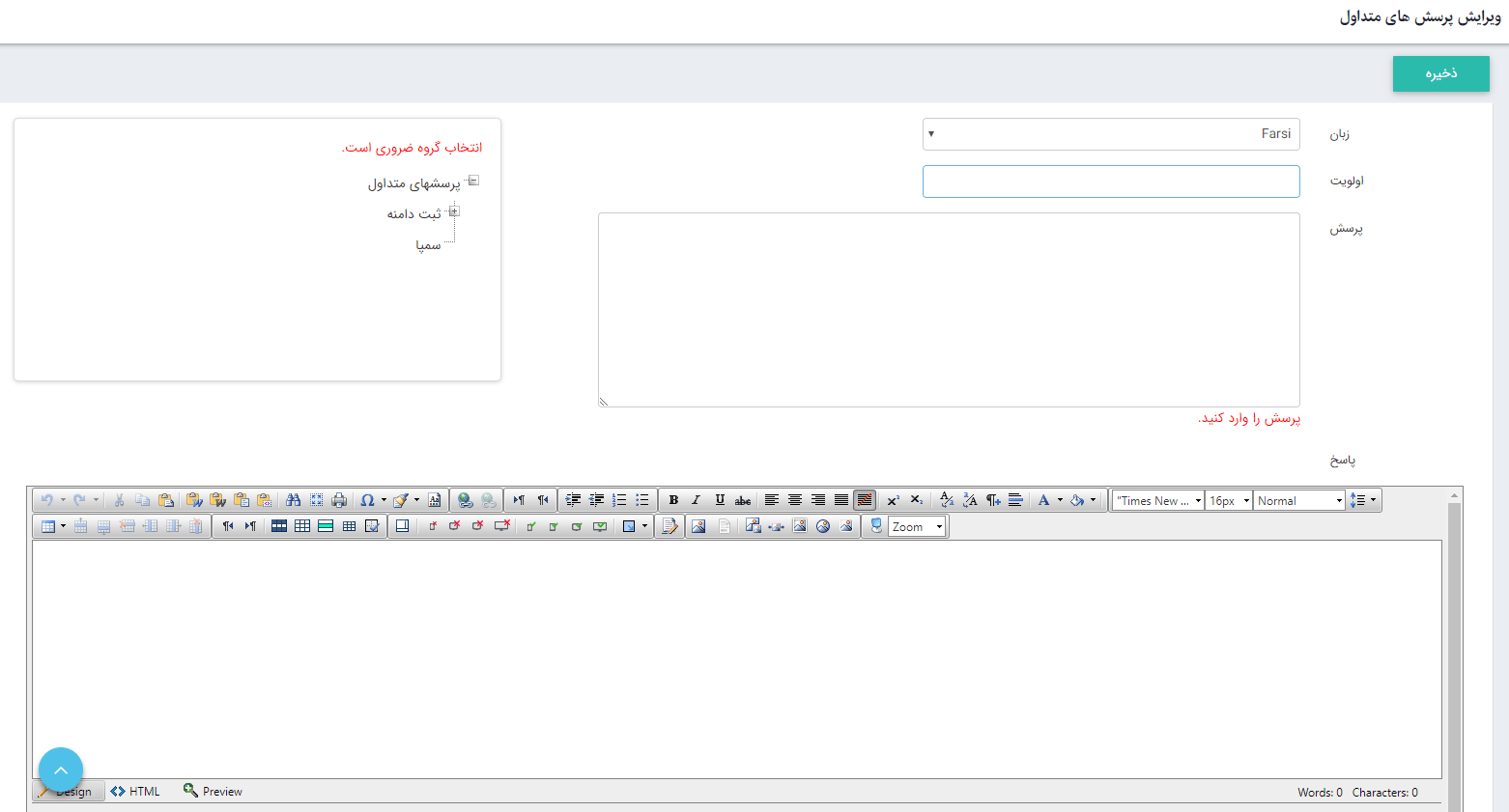The height and width of the screenshot is (812, 1509).
Task: Toggle Underline formatting
Action: click(720, 500)
